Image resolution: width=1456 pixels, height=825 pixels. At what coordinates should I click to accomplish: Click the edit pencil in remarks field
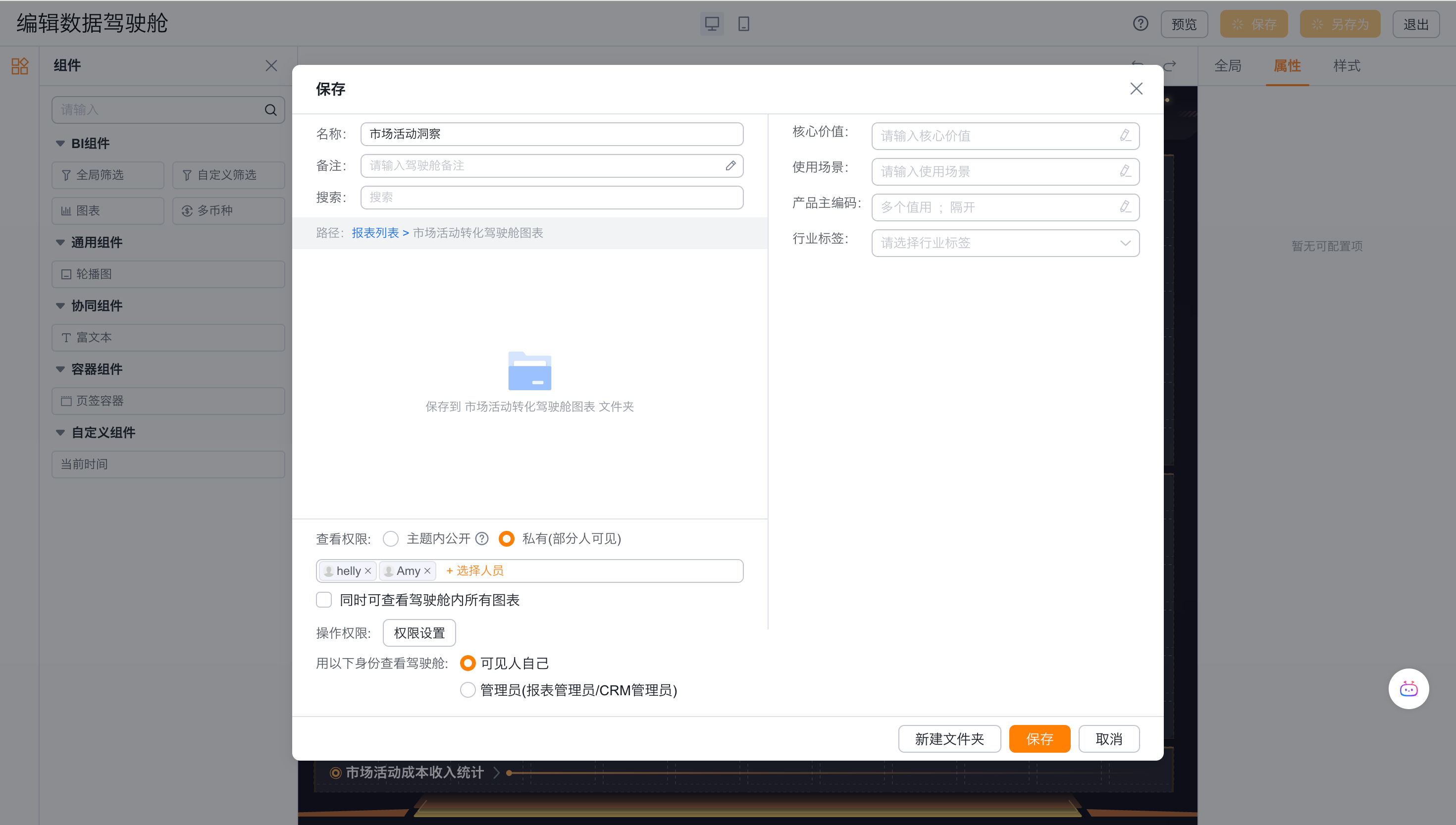(730, 165)
